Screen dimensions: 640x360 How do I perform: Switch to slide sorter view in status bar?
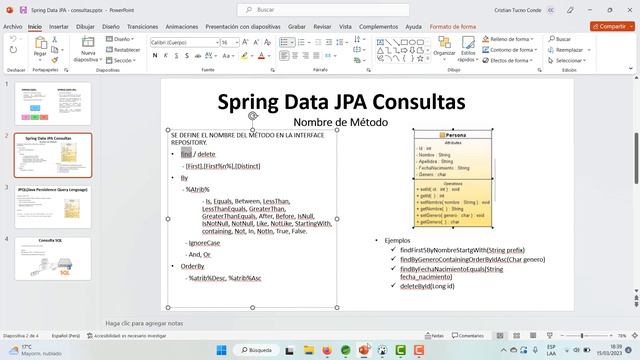tap(516, 336)
